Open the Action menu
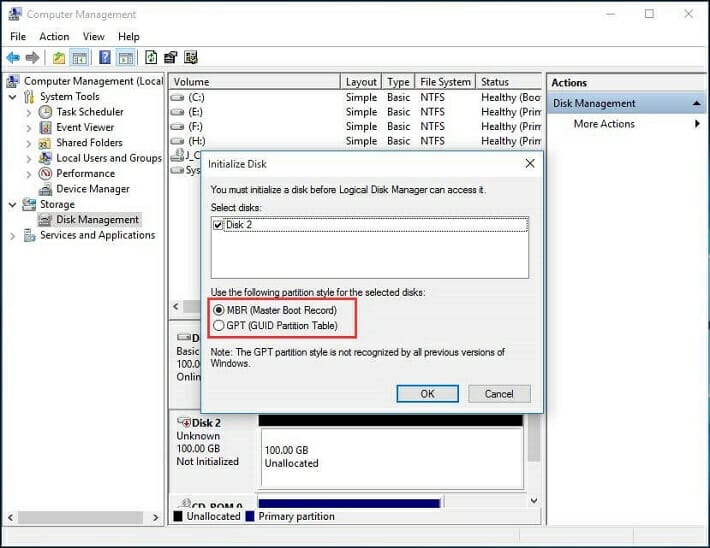The height and width of the screenshot is (548, 710). pos(54,37)
